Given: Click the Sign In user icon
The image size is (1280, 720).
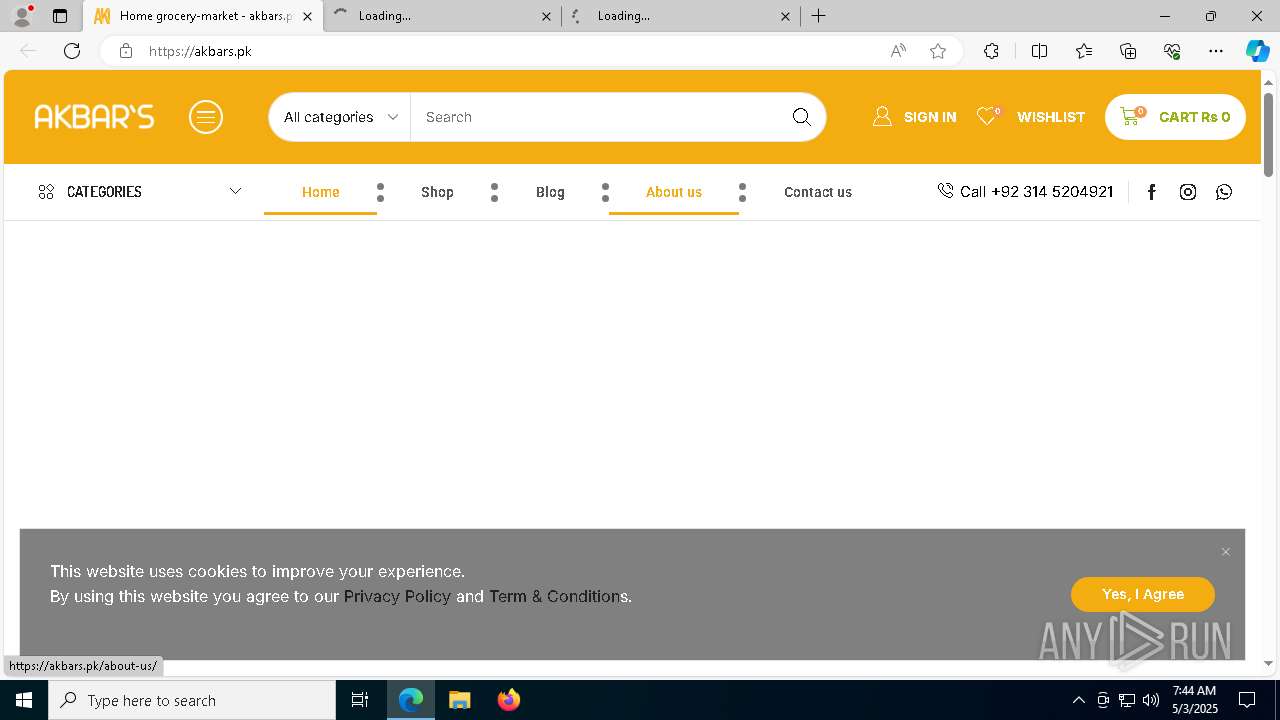Looking at the screenshot, I should [x=882, y=117].
